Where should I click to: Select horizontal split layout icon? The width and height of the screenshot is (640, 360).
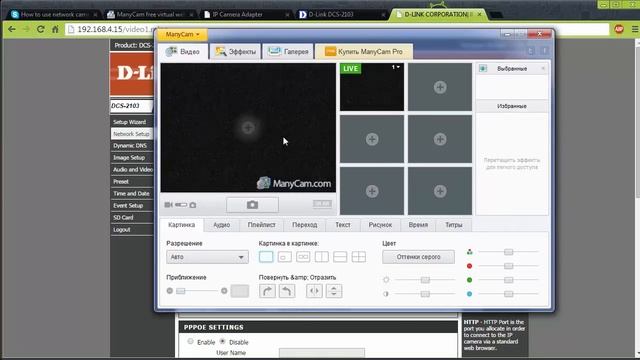[340, 257]
